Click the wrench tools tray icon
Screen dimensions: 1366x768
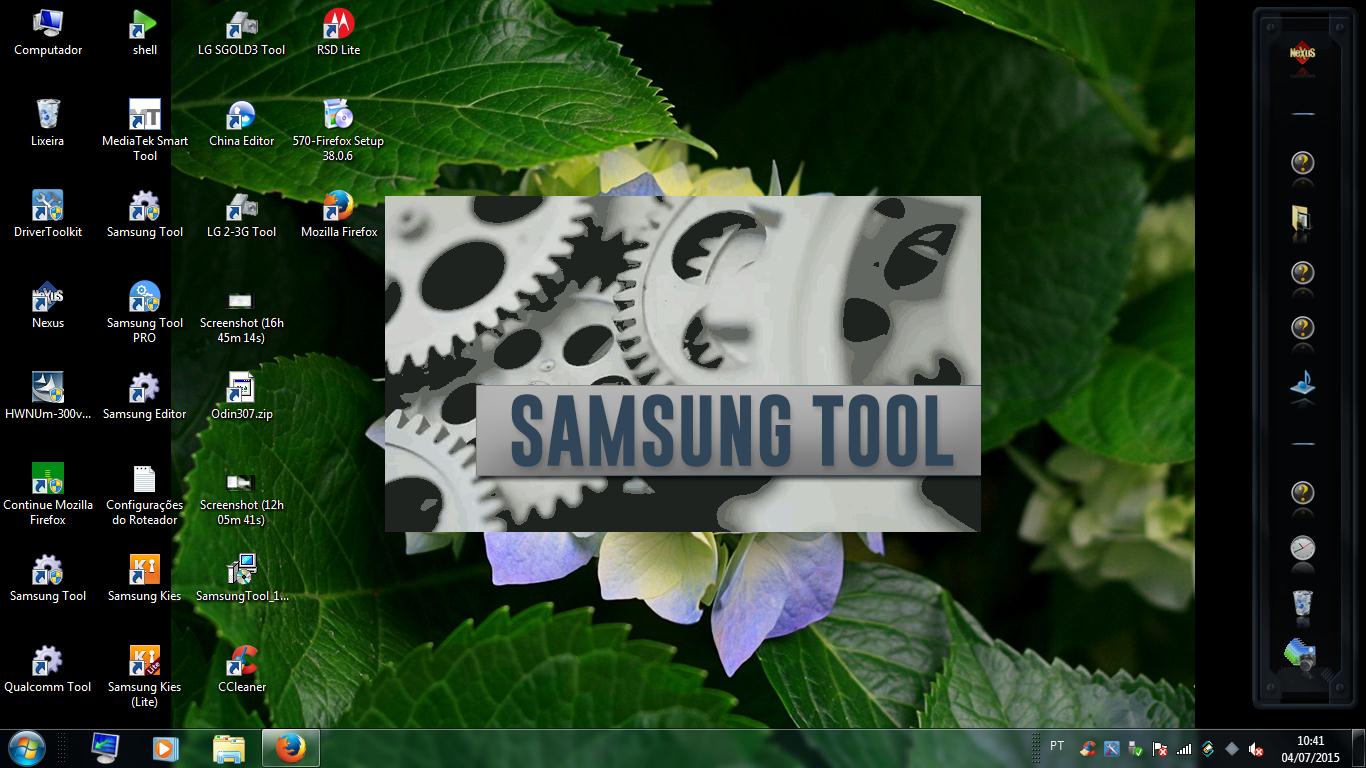[x=1111, y=749]
